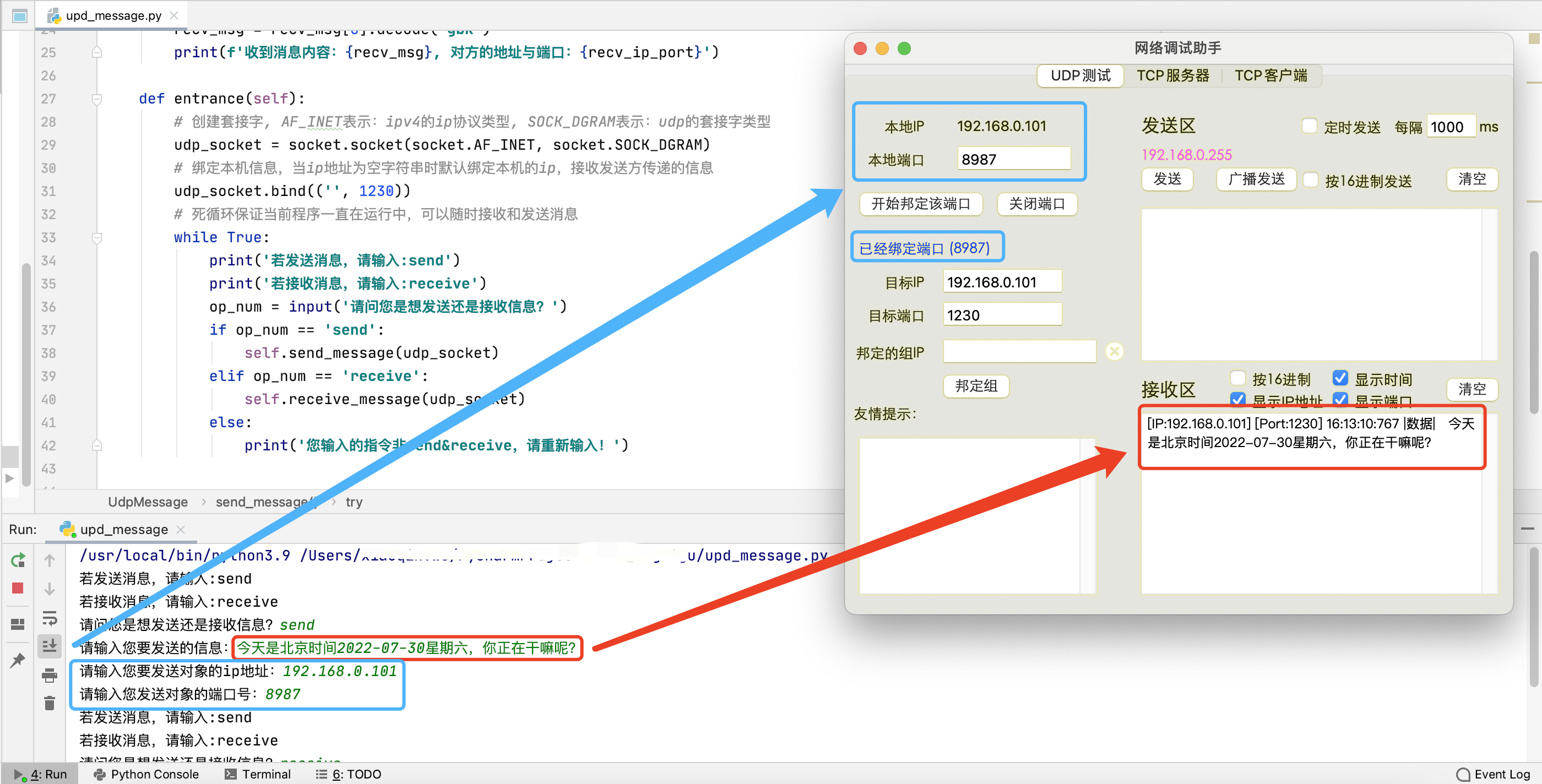Click the 关闭端口 button
This screenshot has width=1542, height=784.
[x=1037, y=204]
